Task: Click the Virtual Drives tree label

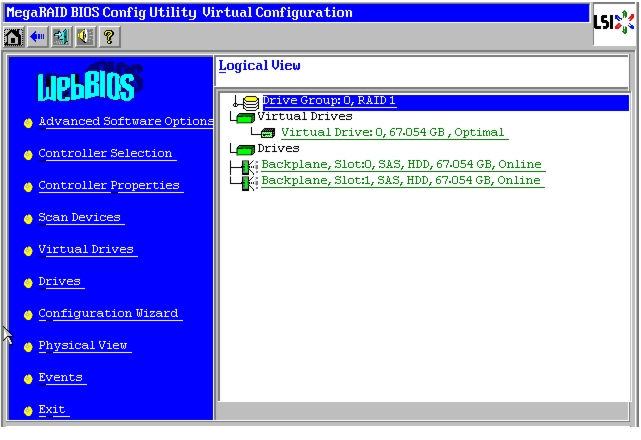Action: click(x=305, y=117)
